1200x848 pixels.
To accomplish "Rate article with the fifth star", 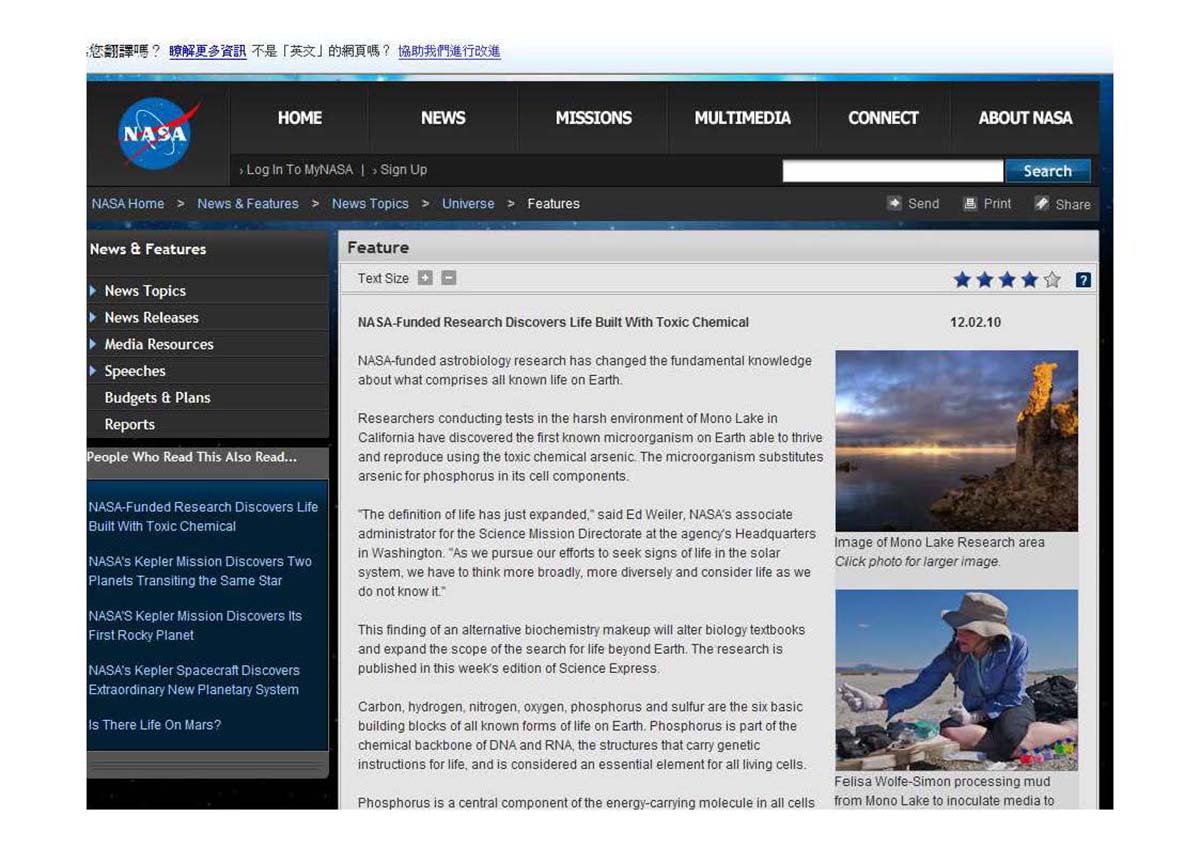I will click(x=1052, y=280).
